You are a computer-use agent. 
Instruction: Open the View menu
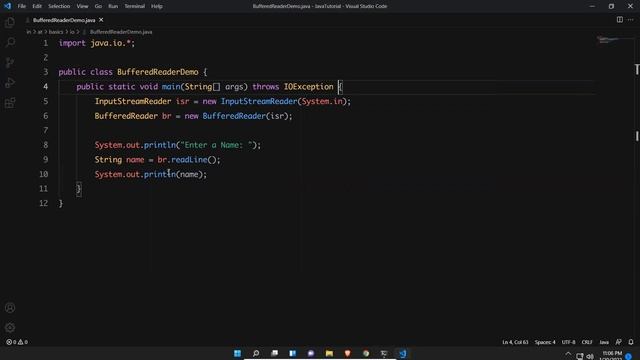tap(82, 6)
